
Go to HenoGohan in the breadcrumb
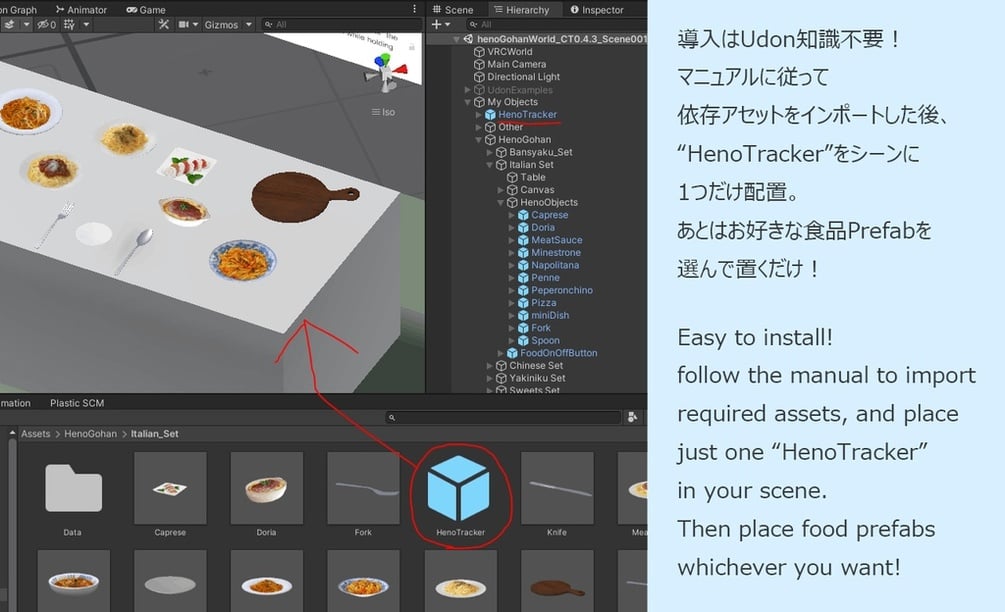(90, 434)
